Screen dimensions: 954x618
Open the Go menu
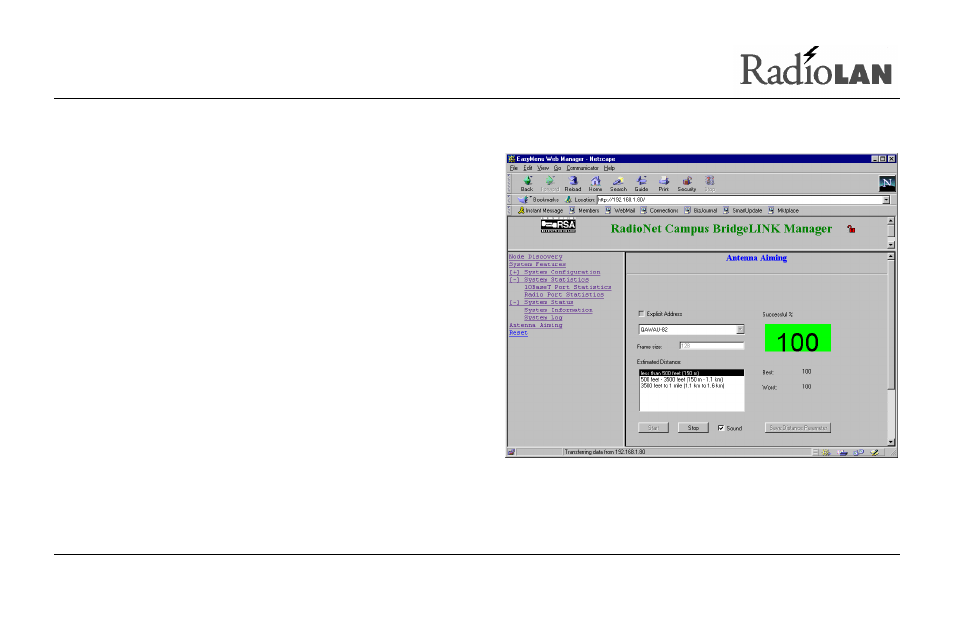click(557, 168)
